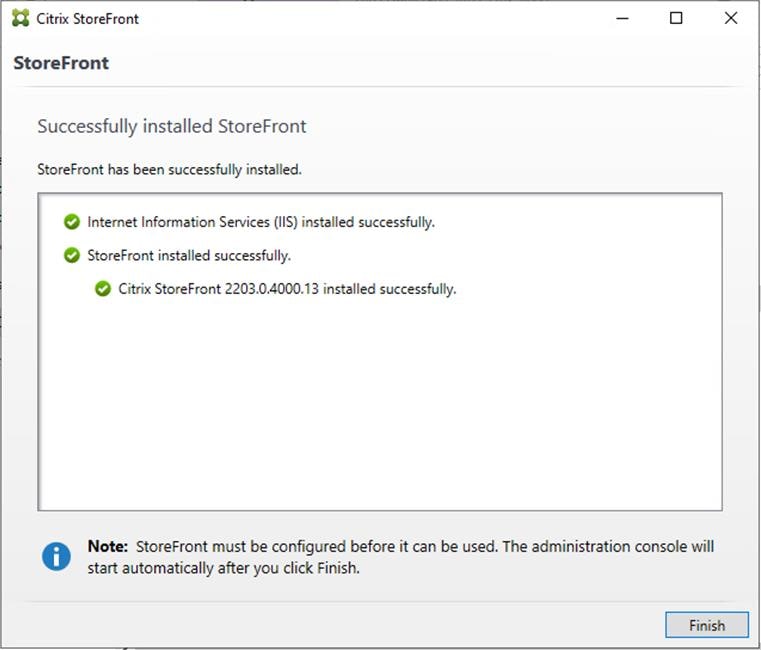Image resolution: width=761 pixels, height=650 pixels.
Task: Click the 'StoreFront' bold header title
Action: [61, 63]
